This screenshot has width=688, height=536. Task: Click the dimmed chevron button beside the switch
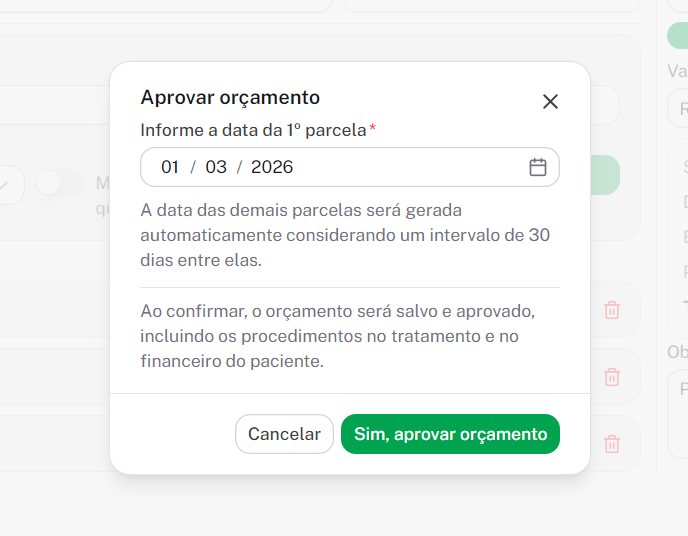pyautogui.click(x=8, y=184)
